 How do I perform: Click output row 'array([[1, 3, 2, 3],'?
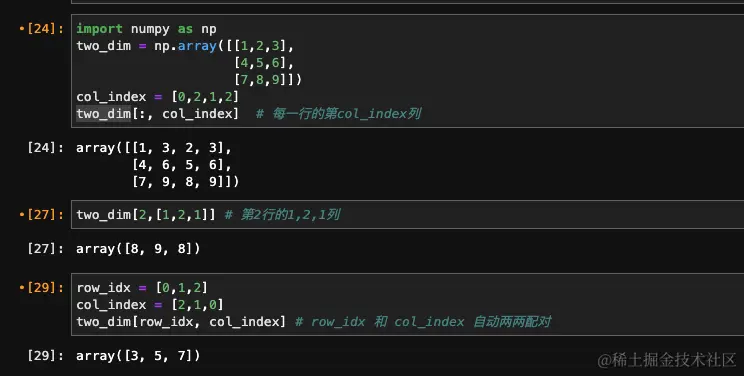tap(154, 148)
